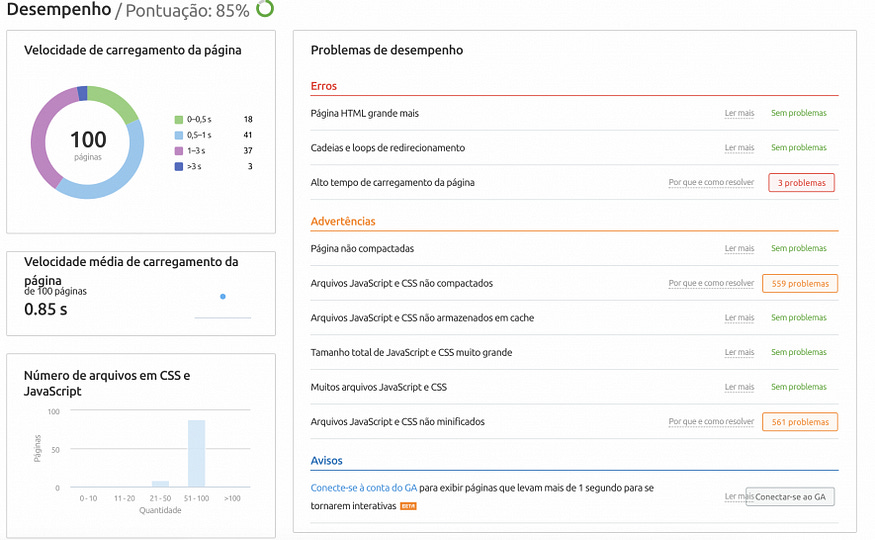Click the dark blue >3 s legend swatch
The height and width of the screenshot is (540, 875).
pos(179,166)
